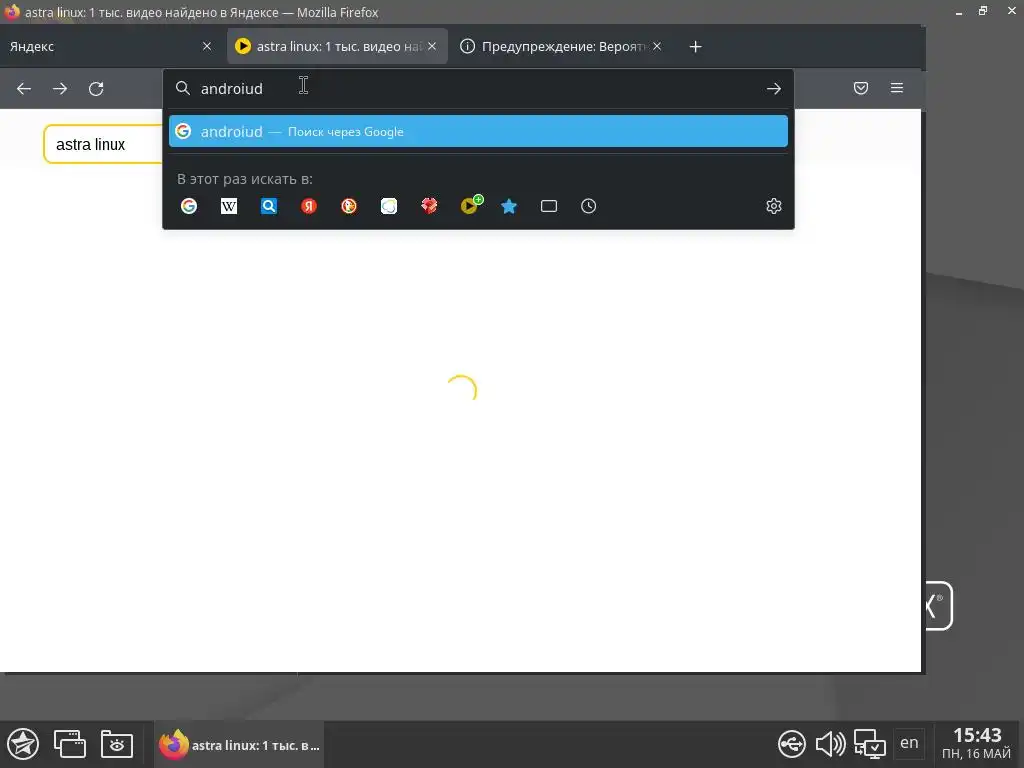Open Firefox hamburger application menu
The image size is (1024, 768).
(x=897, y=88)
